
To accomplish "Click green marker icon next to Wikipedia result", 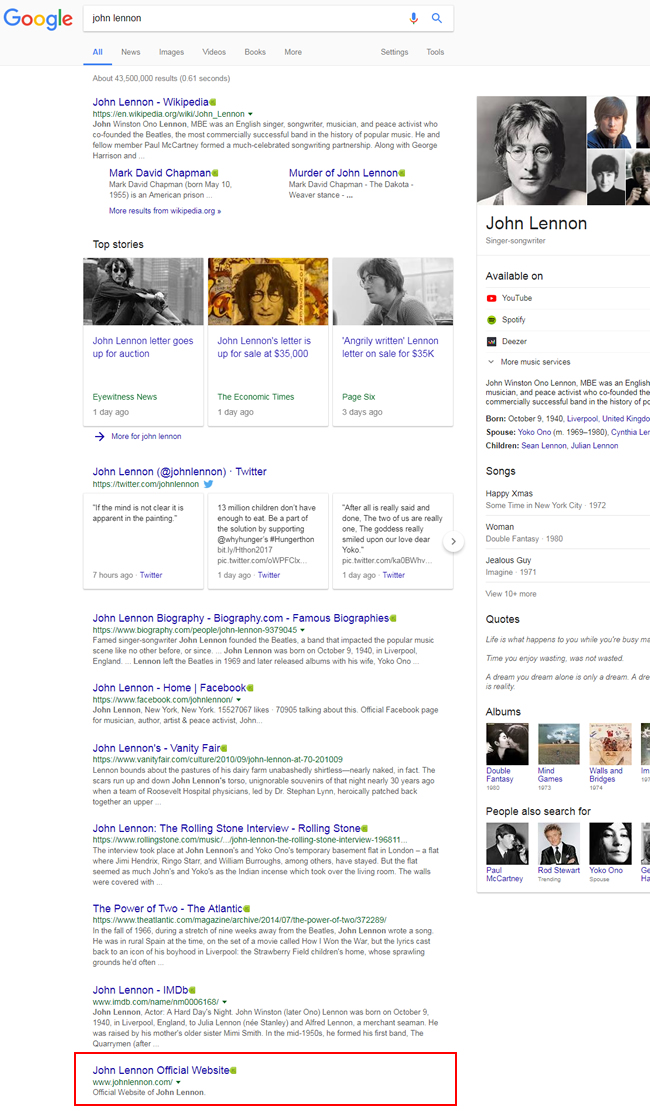I will [x=214, y=102].
